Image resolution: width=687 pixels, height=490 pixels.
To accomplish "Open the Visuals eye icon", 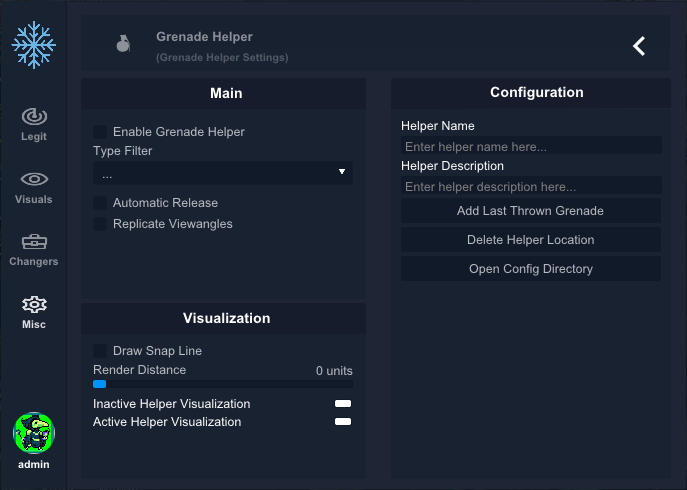I will click(x=34, y=179).
